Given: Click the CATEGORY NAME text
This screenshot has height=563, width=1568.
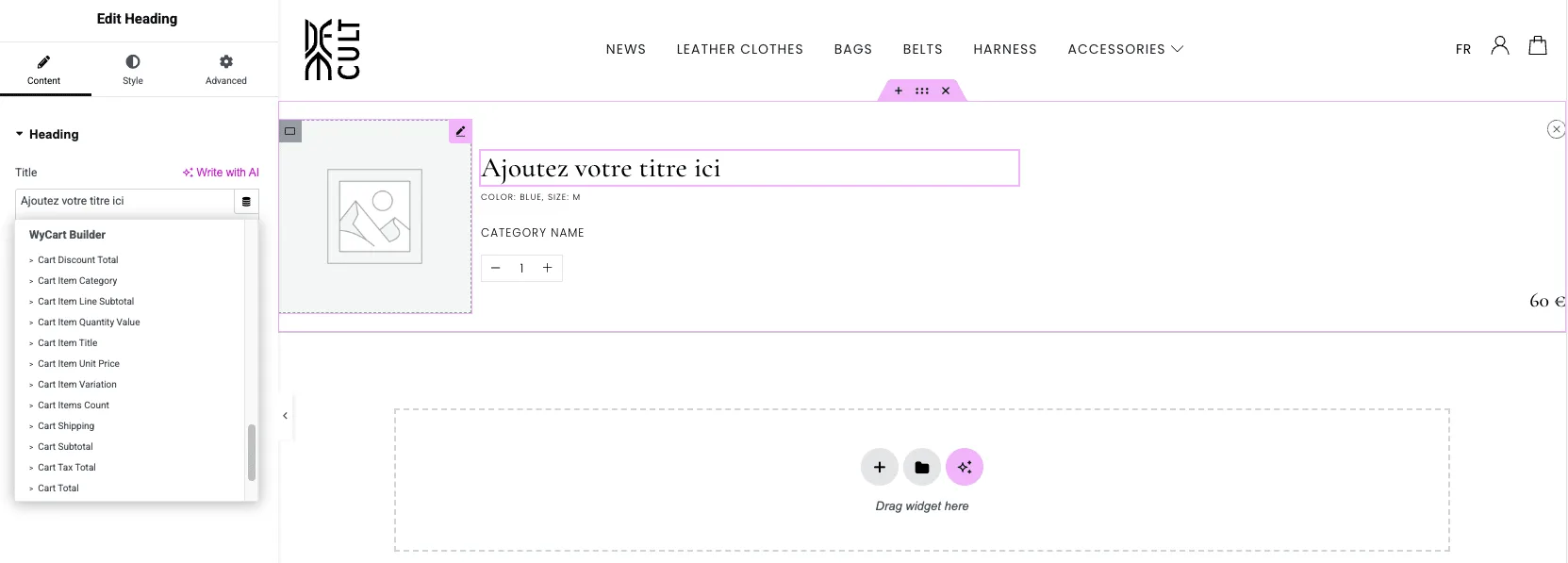Looking at the screenshot, I should point(533,233).
